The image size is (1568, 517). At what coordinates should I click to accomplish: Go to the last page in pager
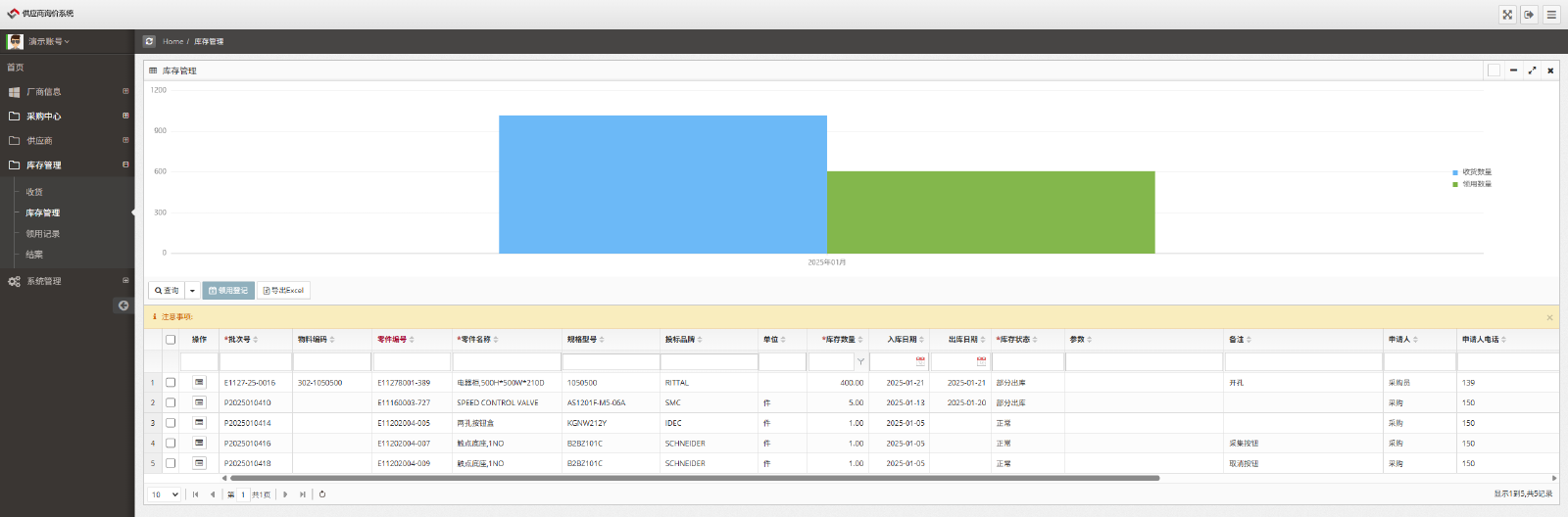click(x=303, y=494)
